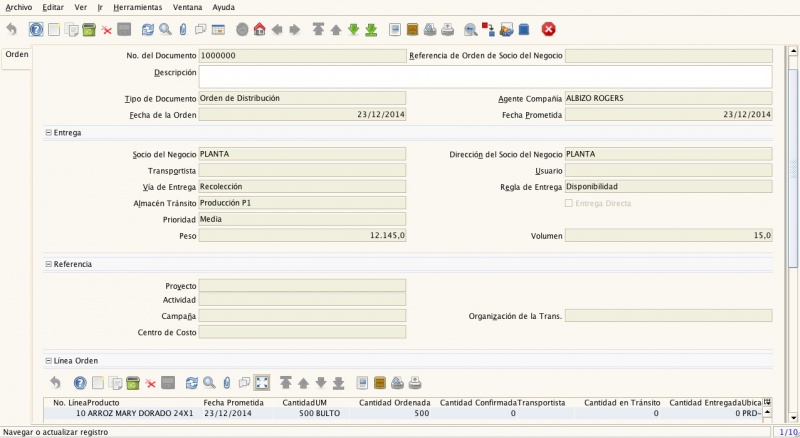Select the Orden tab on left

(17, 54)
